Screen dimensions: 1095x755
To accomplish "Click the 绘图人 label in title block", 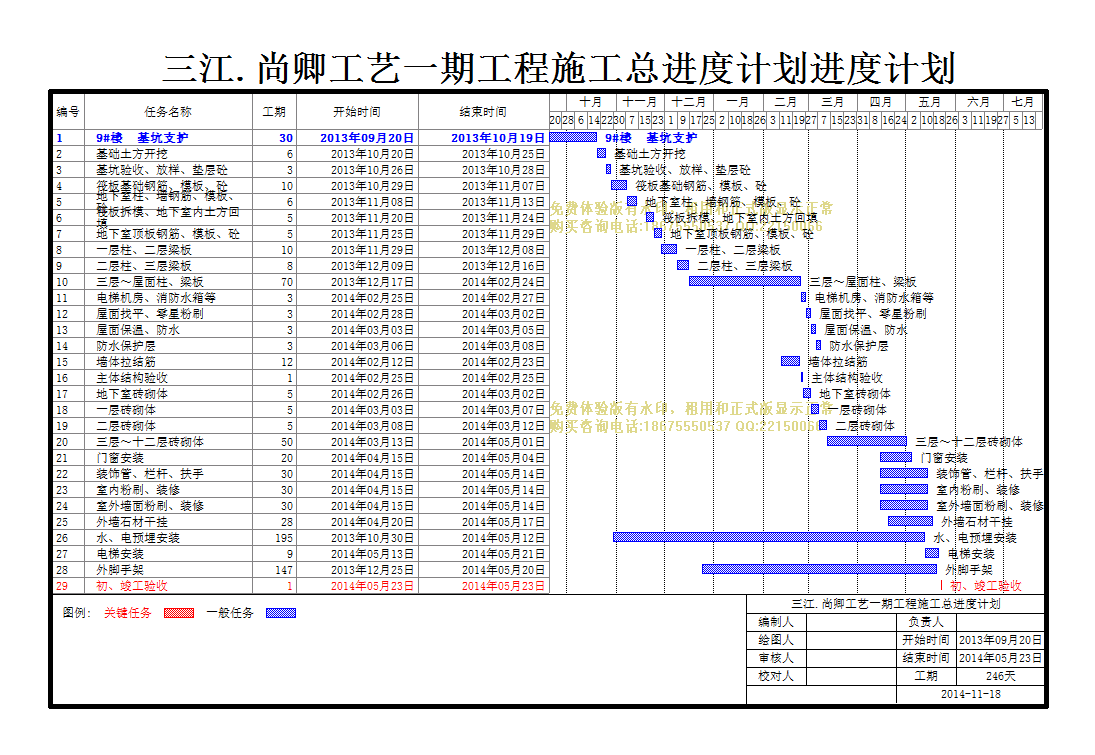I will 776,640.
